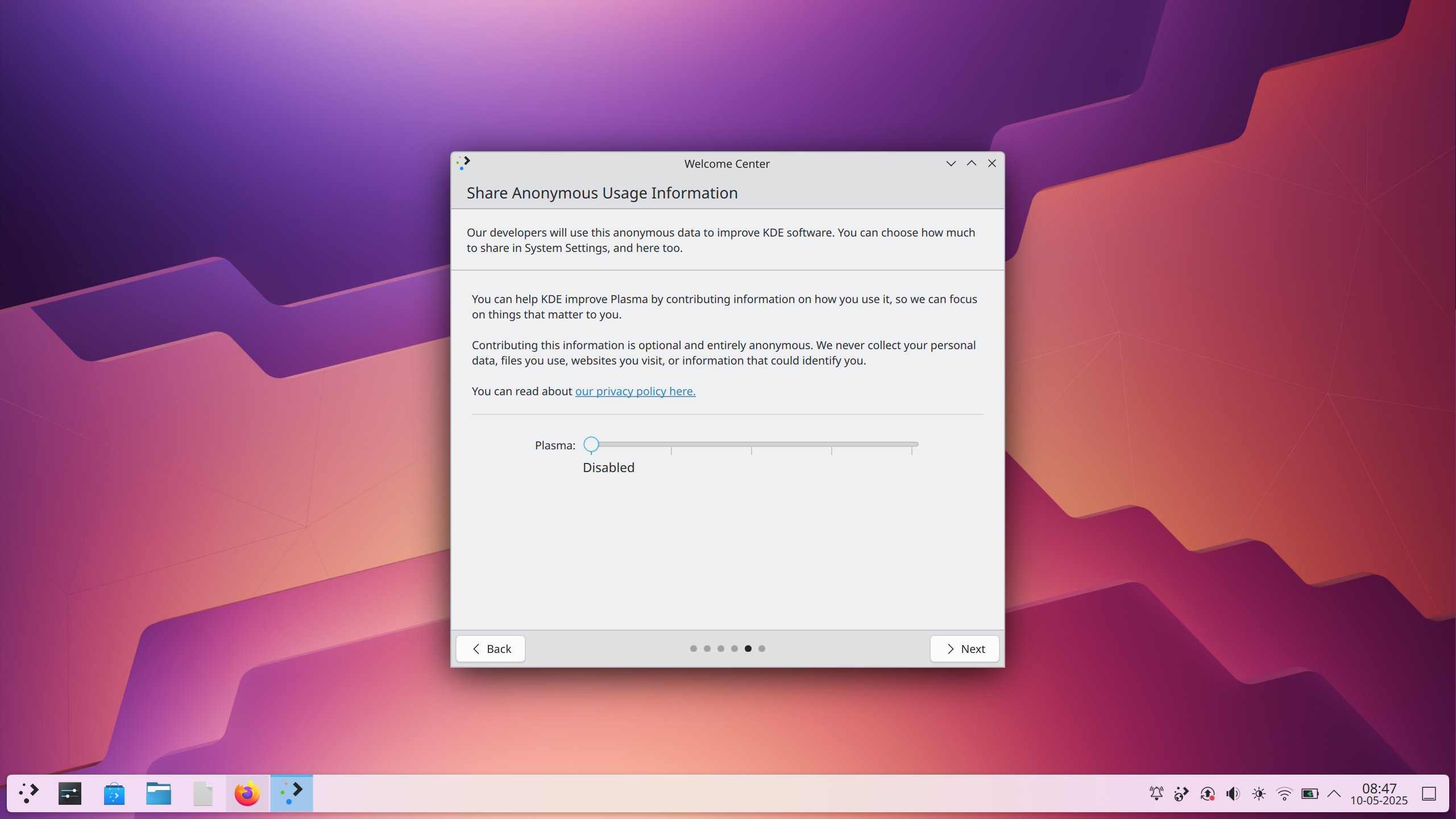Viewport: 1456px width, 819px height.
Task: Go Back to previous page
Action: point(491,649)
